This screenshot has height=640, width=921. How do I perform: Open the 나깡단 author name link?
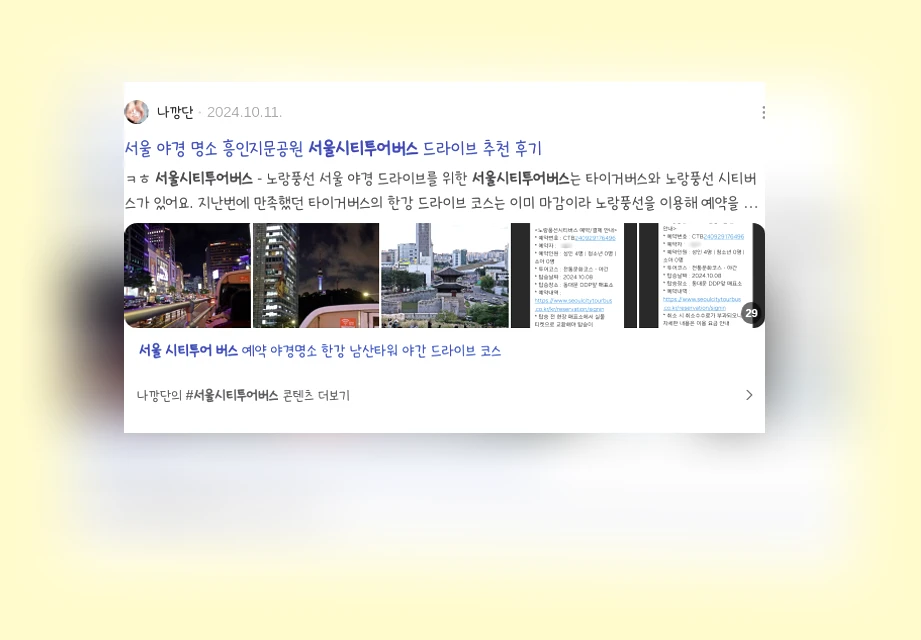tap(175, 112)
